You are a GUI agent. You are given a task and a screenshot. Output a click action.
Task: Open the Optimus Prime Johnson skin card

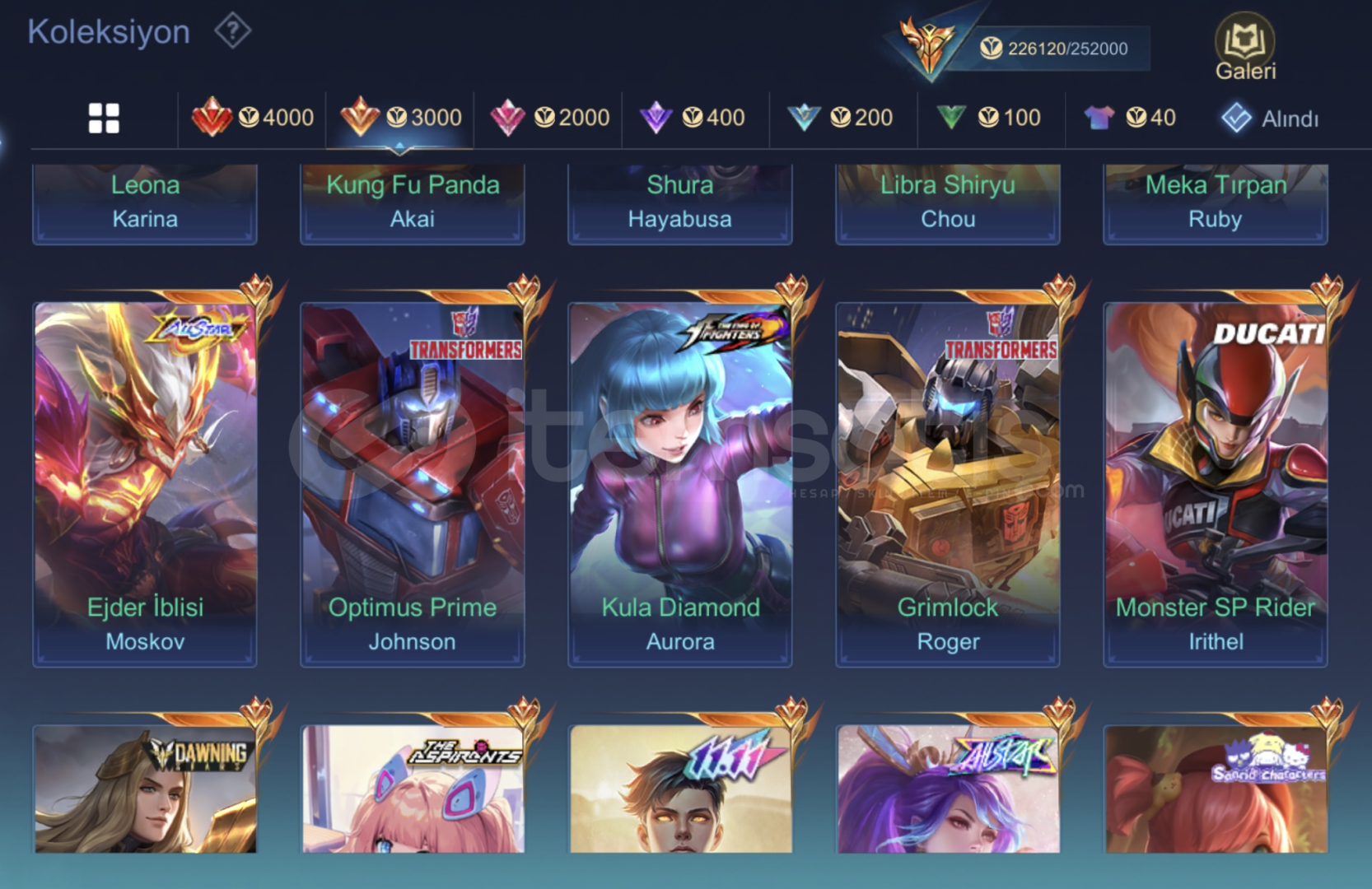coord(412,485)
